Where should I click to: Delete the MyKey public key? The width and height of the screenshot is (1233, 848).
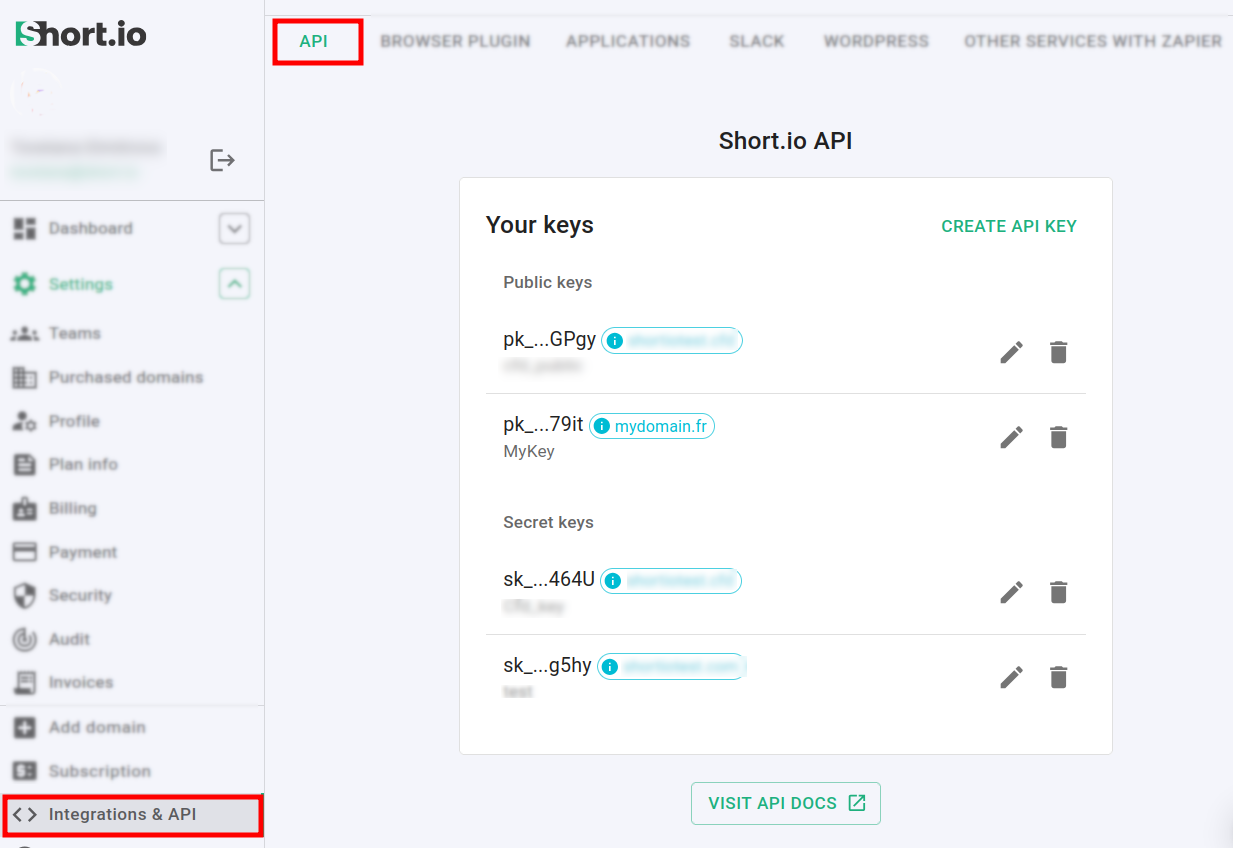pos(1058,437)
